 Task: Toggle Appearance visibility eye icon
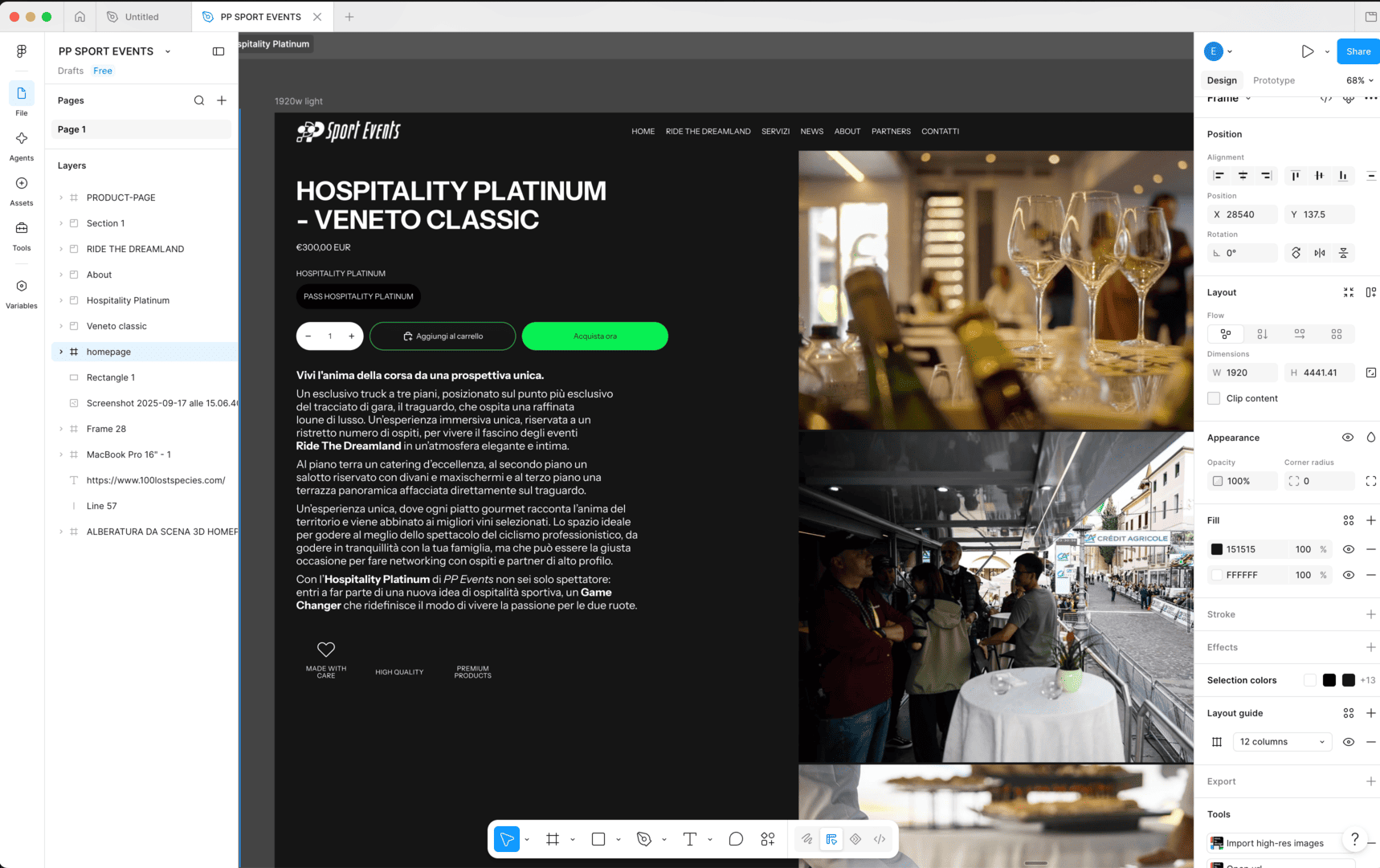click(1348, 438)
